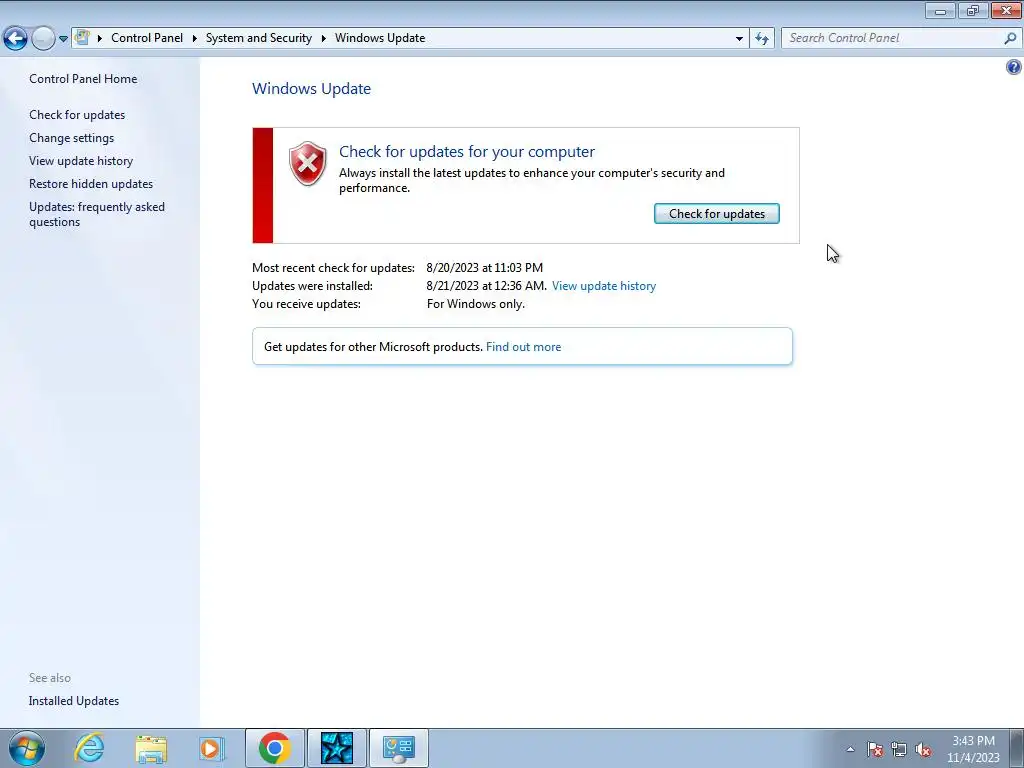Screen dimensions: 1024x768
Task: Open Updates: frequently asked questions
Action: click(x=97, y=214)
